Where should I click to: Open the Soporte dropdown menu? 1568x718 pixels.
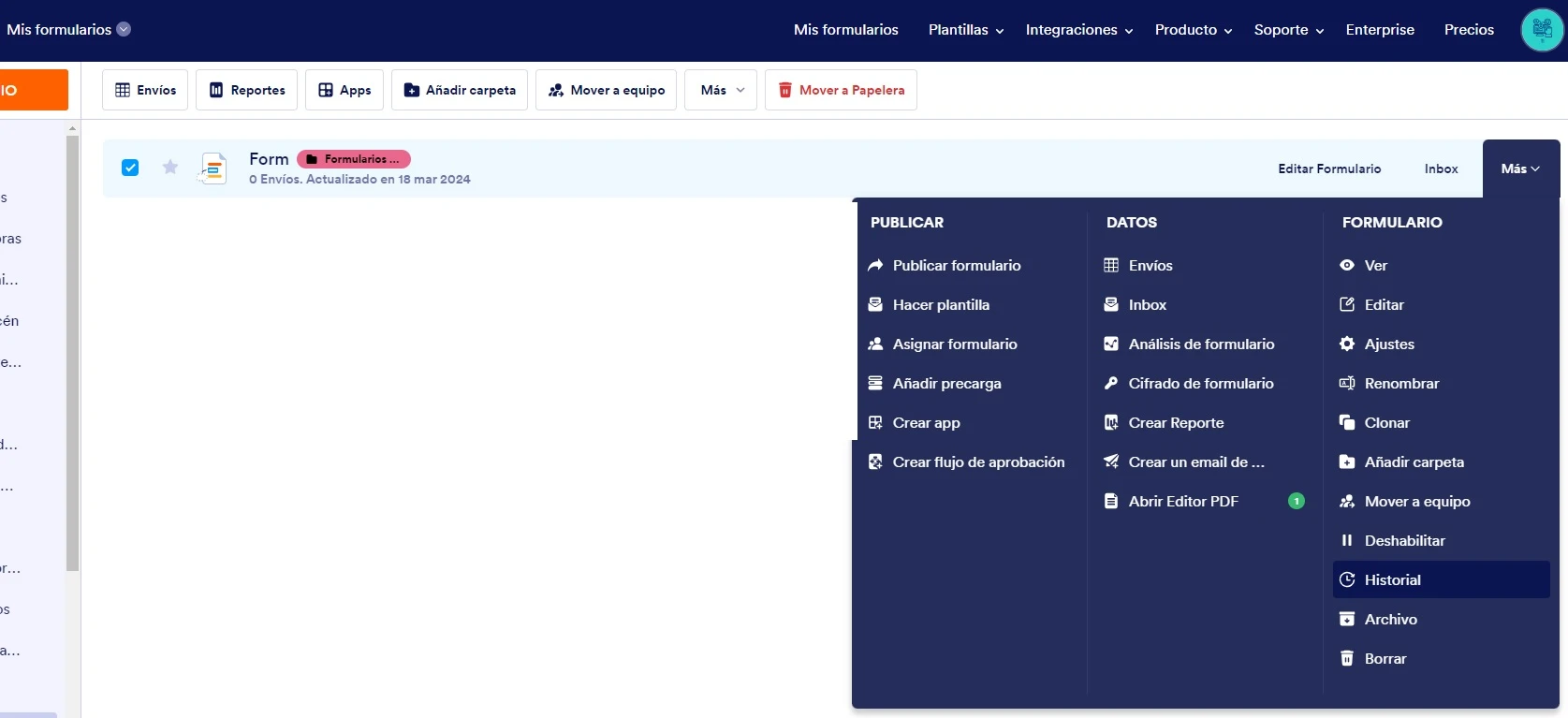pyautogui.click(x=1289, y=30)
